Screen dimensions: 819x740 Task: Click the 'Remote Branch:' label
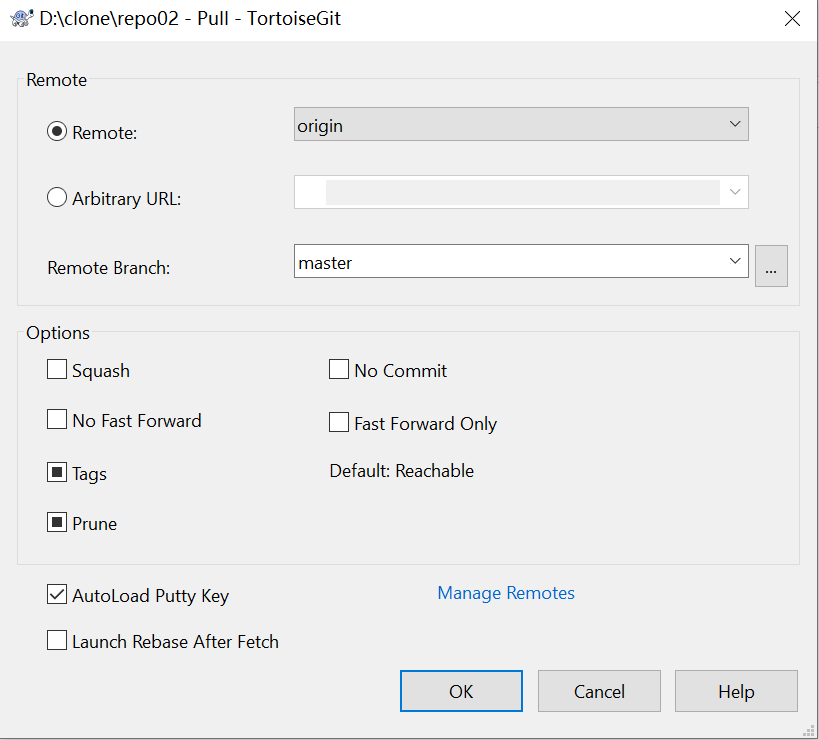pyautogui.click(x=109, y=268)
